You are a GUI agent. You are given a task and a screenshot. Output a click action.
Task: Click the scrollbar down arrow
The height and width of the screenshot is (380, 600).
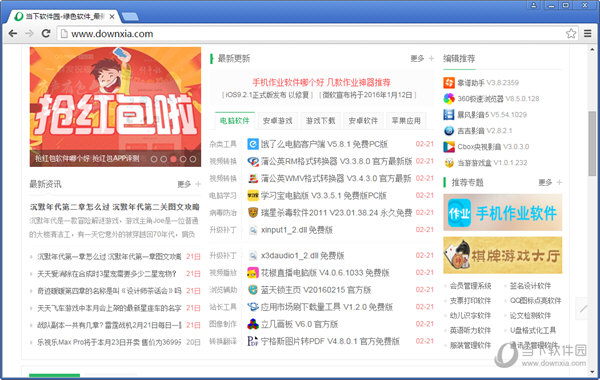[592, 372]
